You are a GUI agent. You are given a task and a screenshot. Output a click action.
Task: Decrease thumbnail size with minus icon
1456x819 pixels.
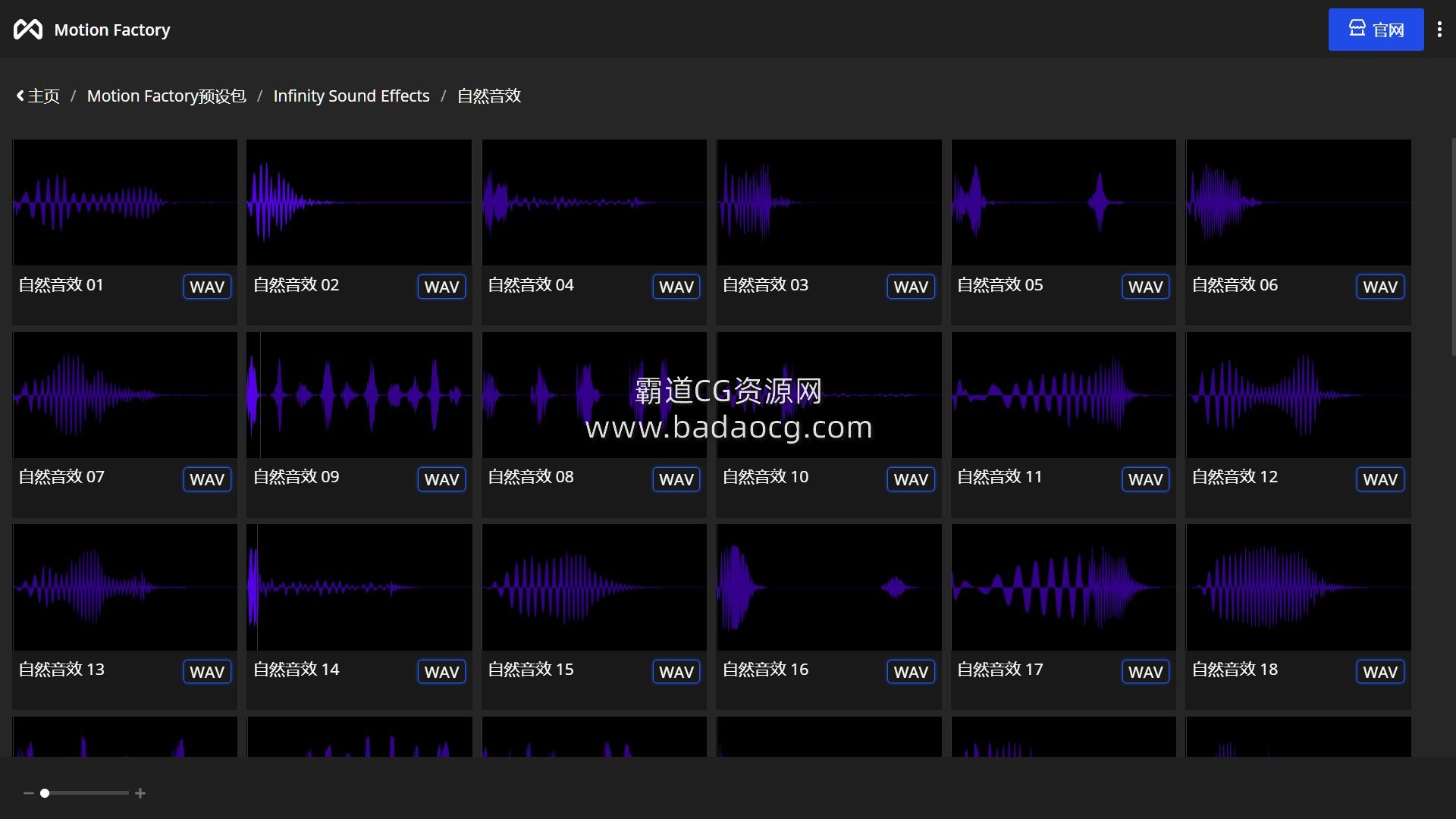pos(29,793)
